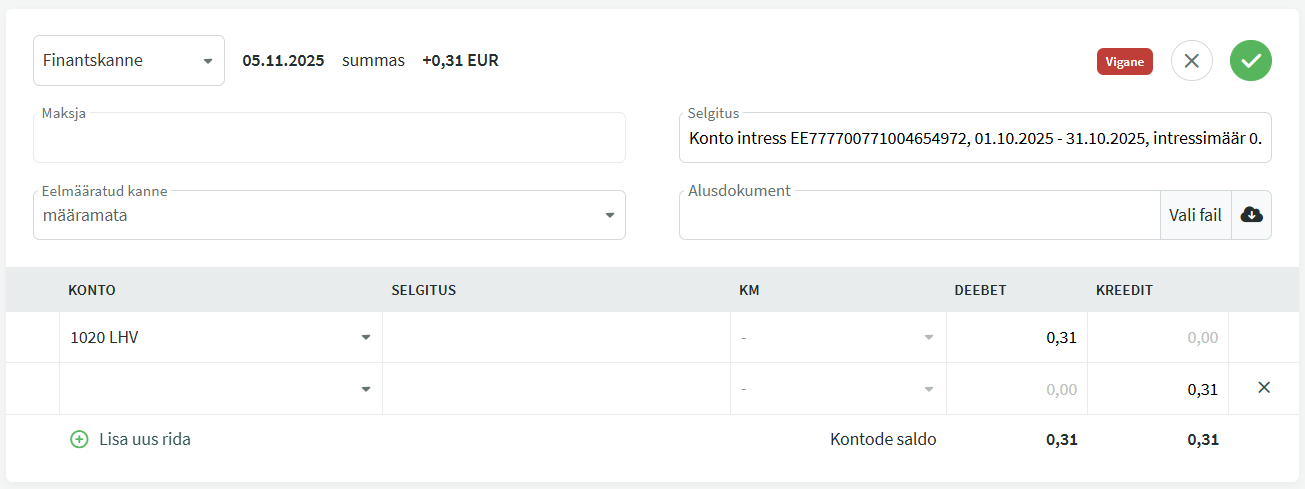Click the deebet 0,31 field of 1020 LHV row
Screen dimensions: 1305x489
coord(1016,337)
